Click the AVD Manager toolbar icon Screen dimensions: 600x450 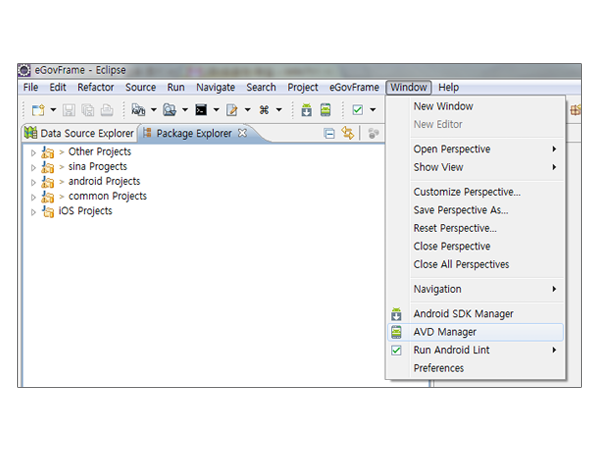pos(326,110)
